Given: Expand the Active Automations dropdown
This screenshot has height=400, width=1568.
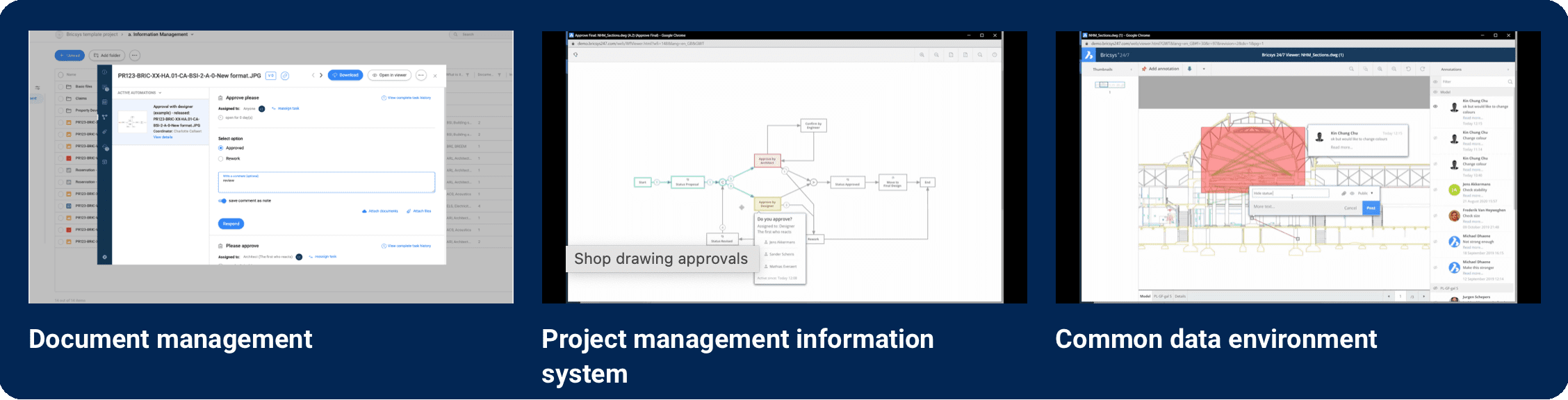Looking at the screenshot, I should [140, 92].
